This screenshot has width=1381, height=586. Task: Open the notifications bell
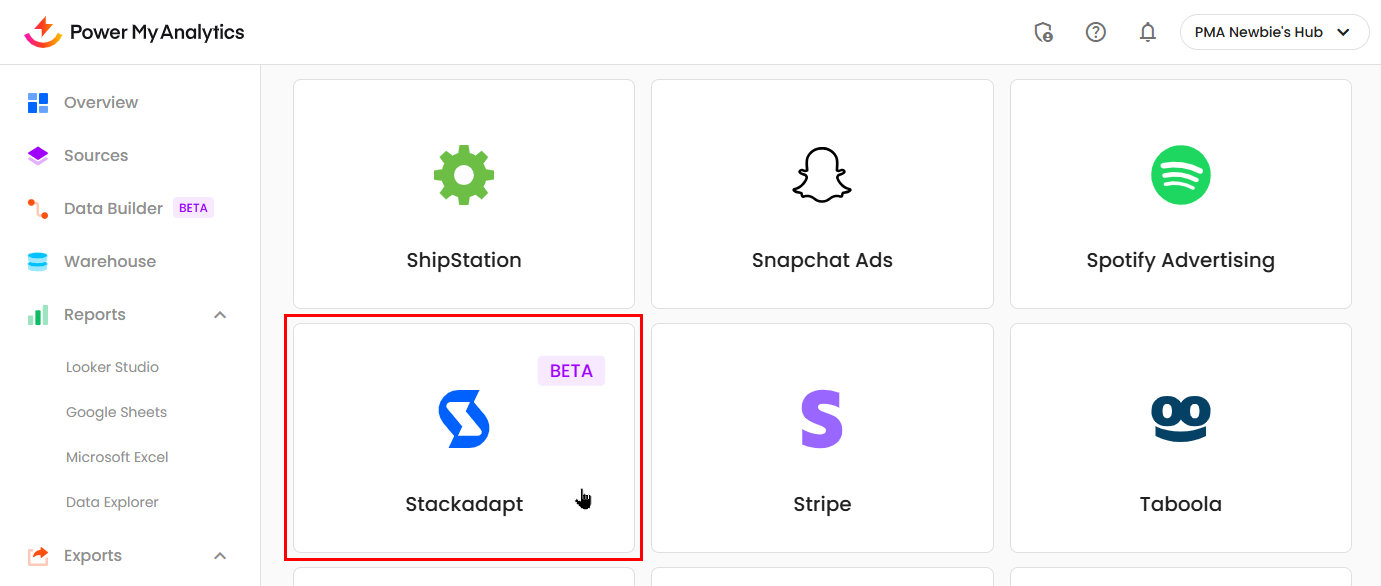pos(1148,32)
